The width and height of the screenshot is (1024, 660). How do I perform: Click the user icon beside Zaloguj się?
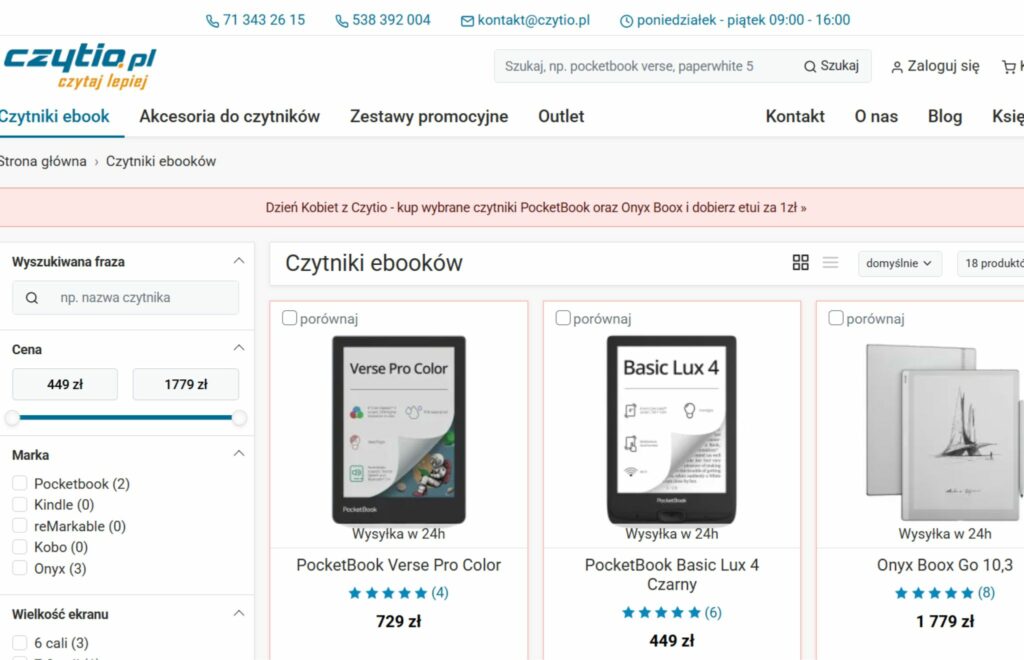897,67
